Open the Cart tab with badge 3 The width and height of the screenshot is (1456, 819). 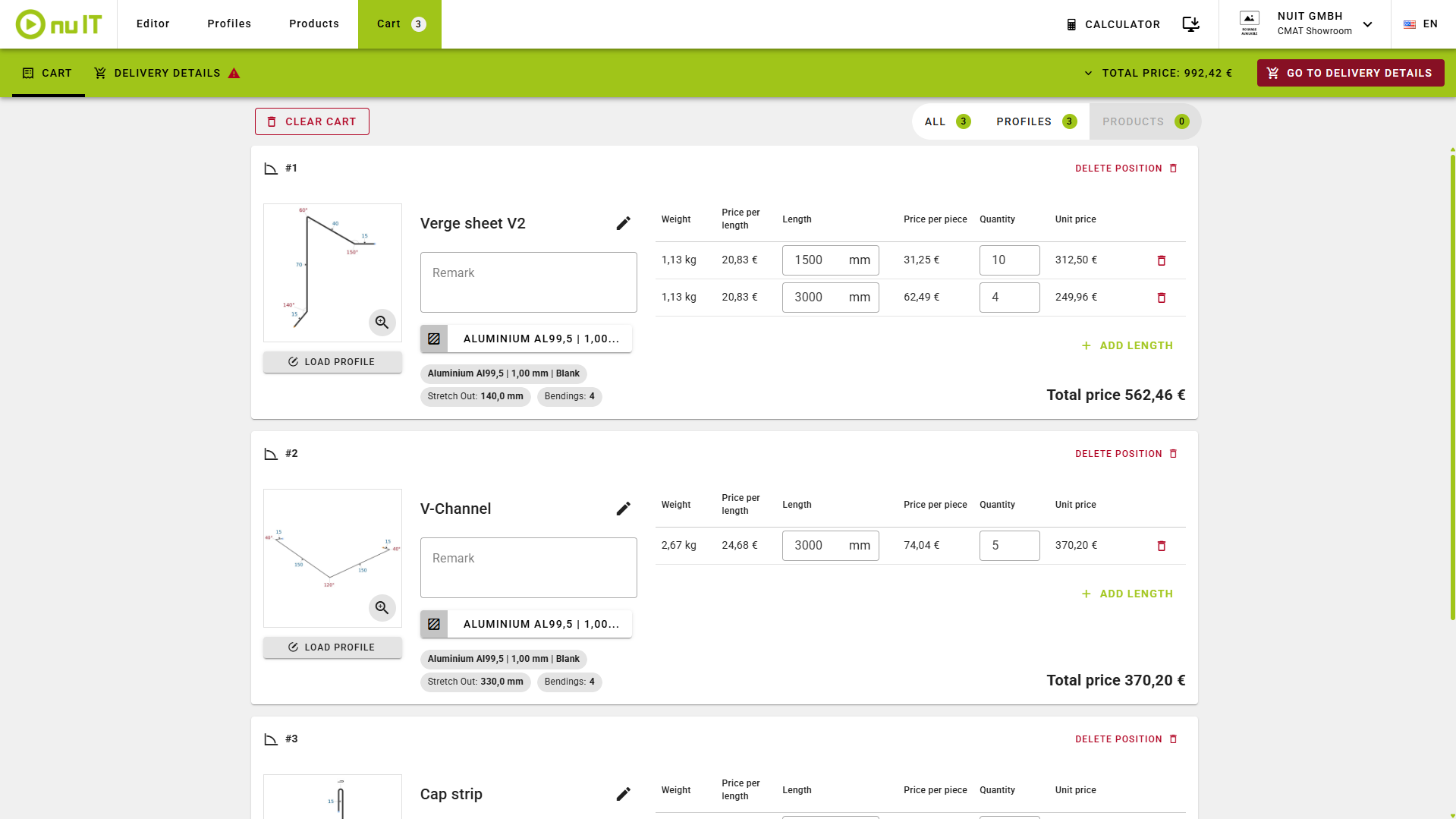click(x=400, y=24)
